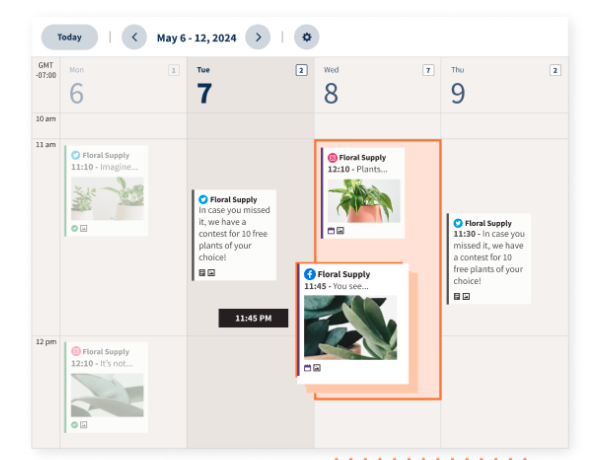598x460 pixels.
Task: Click Twitter icon on Tuesday contest post
Action: coord(203,199)
